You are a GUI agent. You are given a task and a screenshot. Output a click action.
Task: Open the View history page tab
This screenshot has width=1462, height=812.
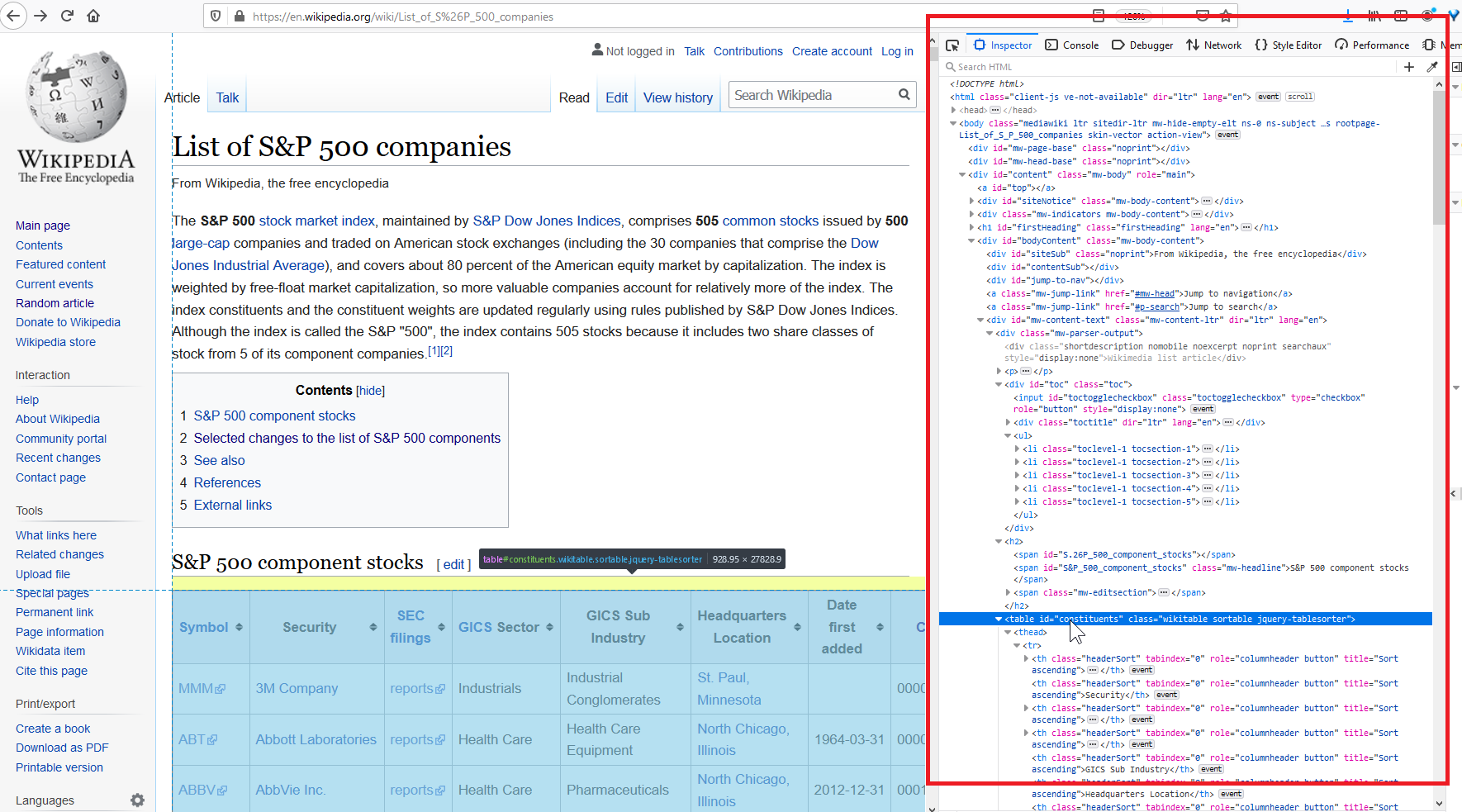tap(677, 97)
